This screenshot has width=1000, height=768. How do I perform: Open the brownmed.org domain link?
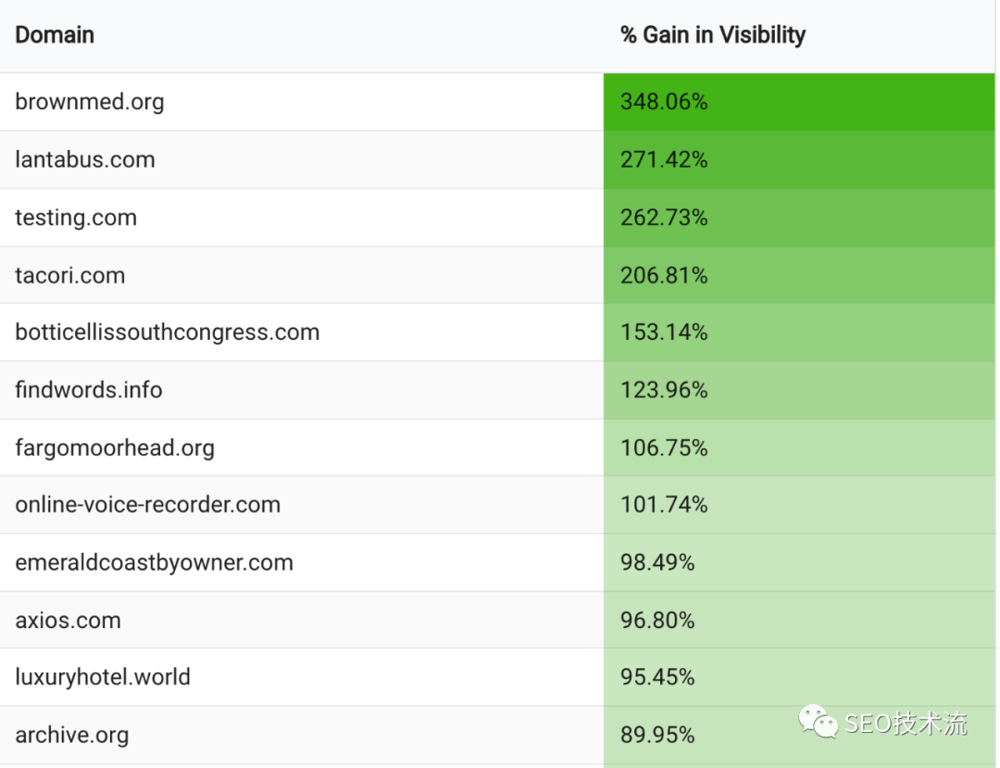click(x=89, y=102)
